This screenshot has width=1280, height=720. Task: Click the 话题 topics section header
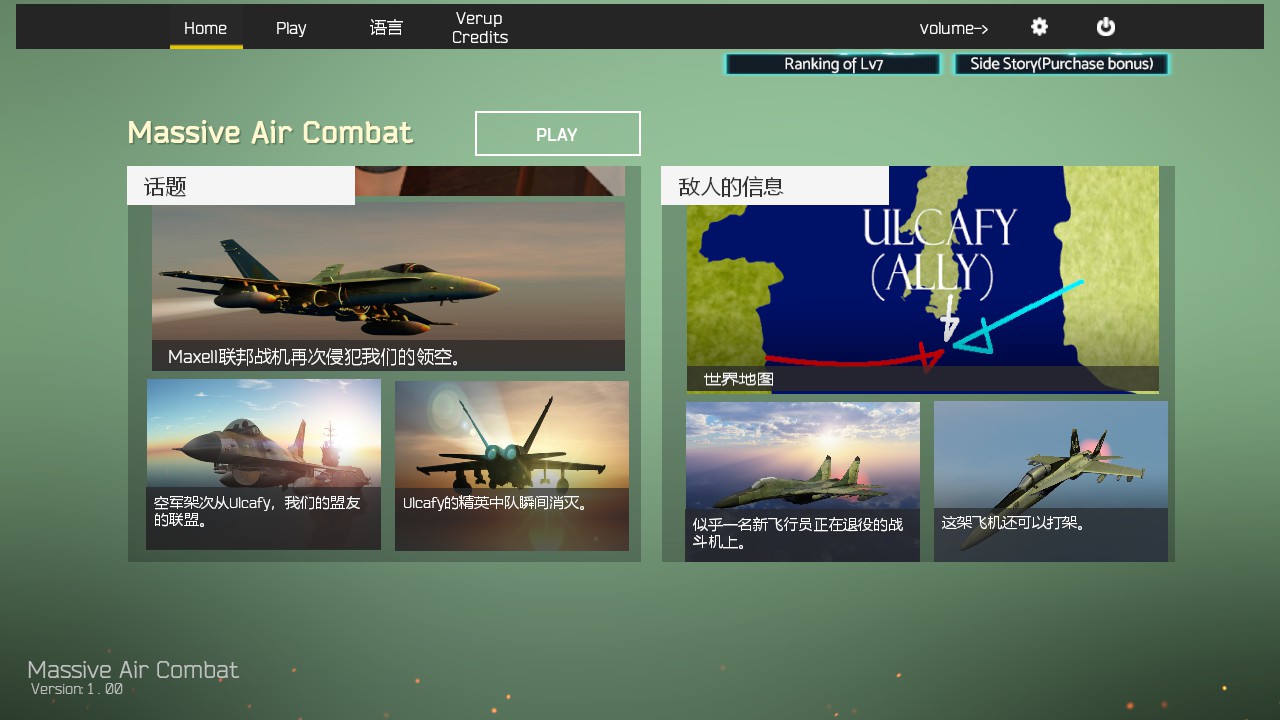(240, 186)
